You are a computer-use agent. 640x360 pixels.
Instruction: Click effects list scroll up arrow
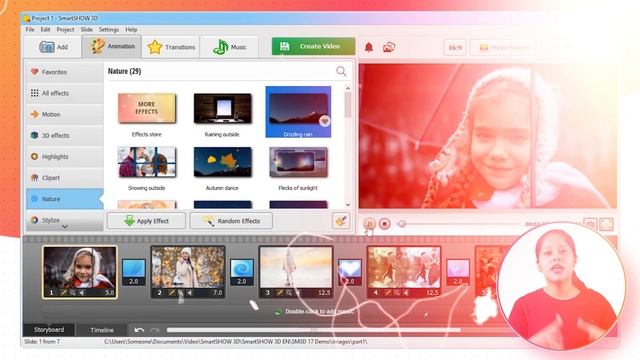pos(348,88)
